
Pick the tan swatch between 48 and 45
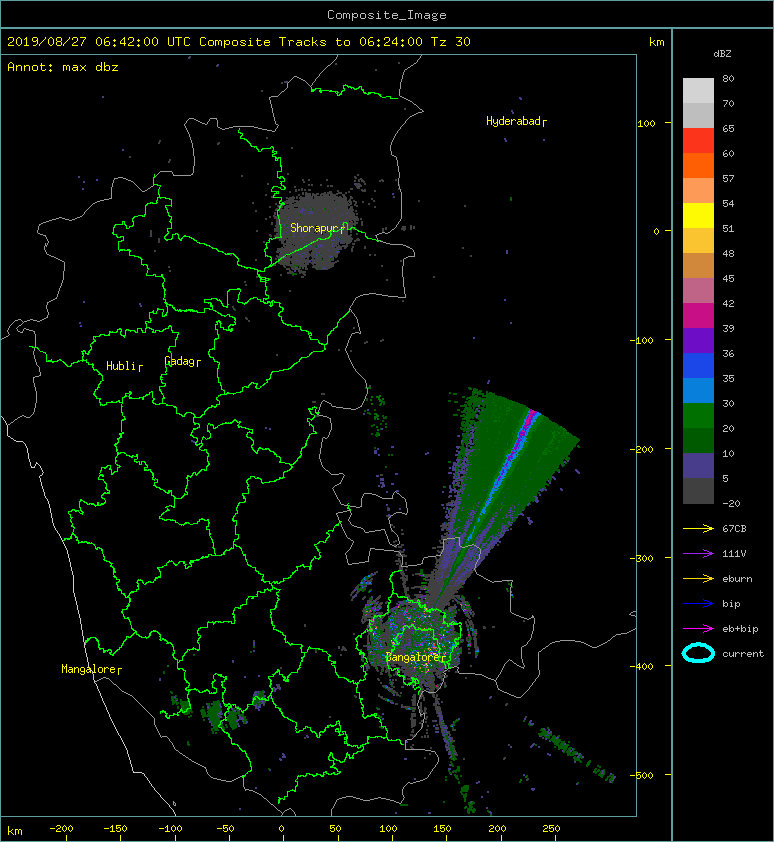(698, 266)
